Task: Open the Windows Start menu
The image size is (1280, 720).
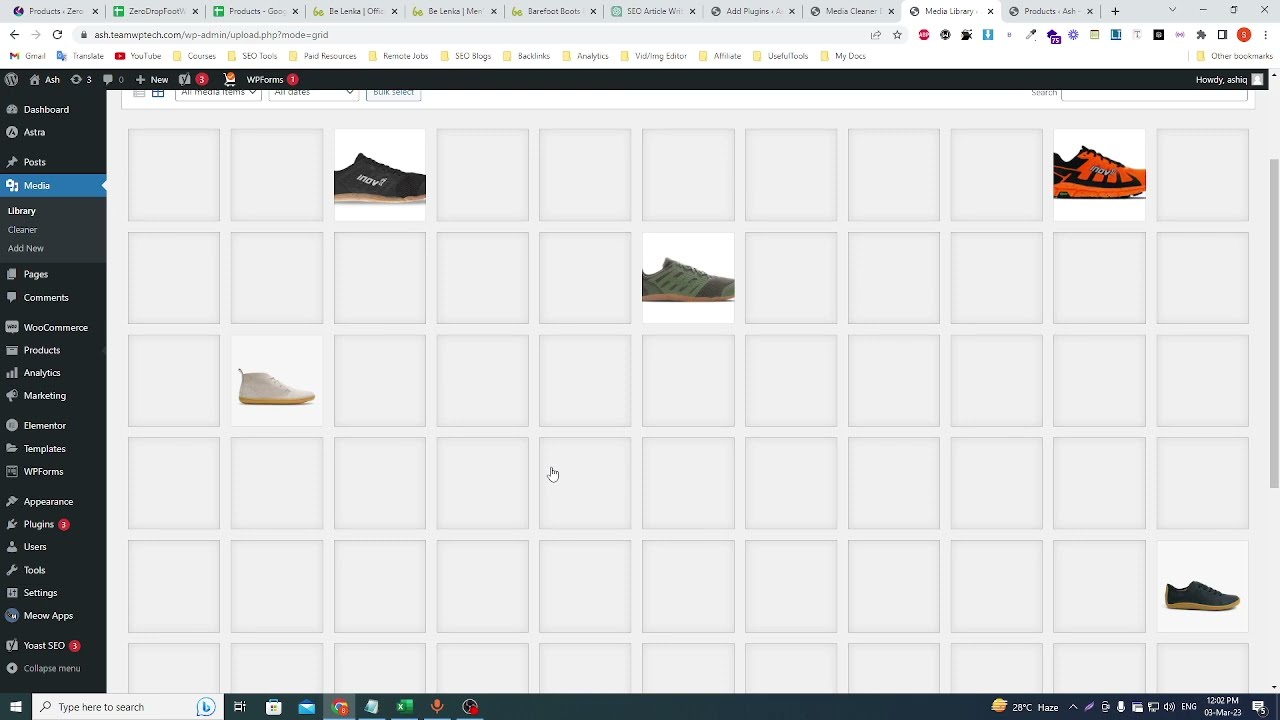Action: [x=15, y=707]
